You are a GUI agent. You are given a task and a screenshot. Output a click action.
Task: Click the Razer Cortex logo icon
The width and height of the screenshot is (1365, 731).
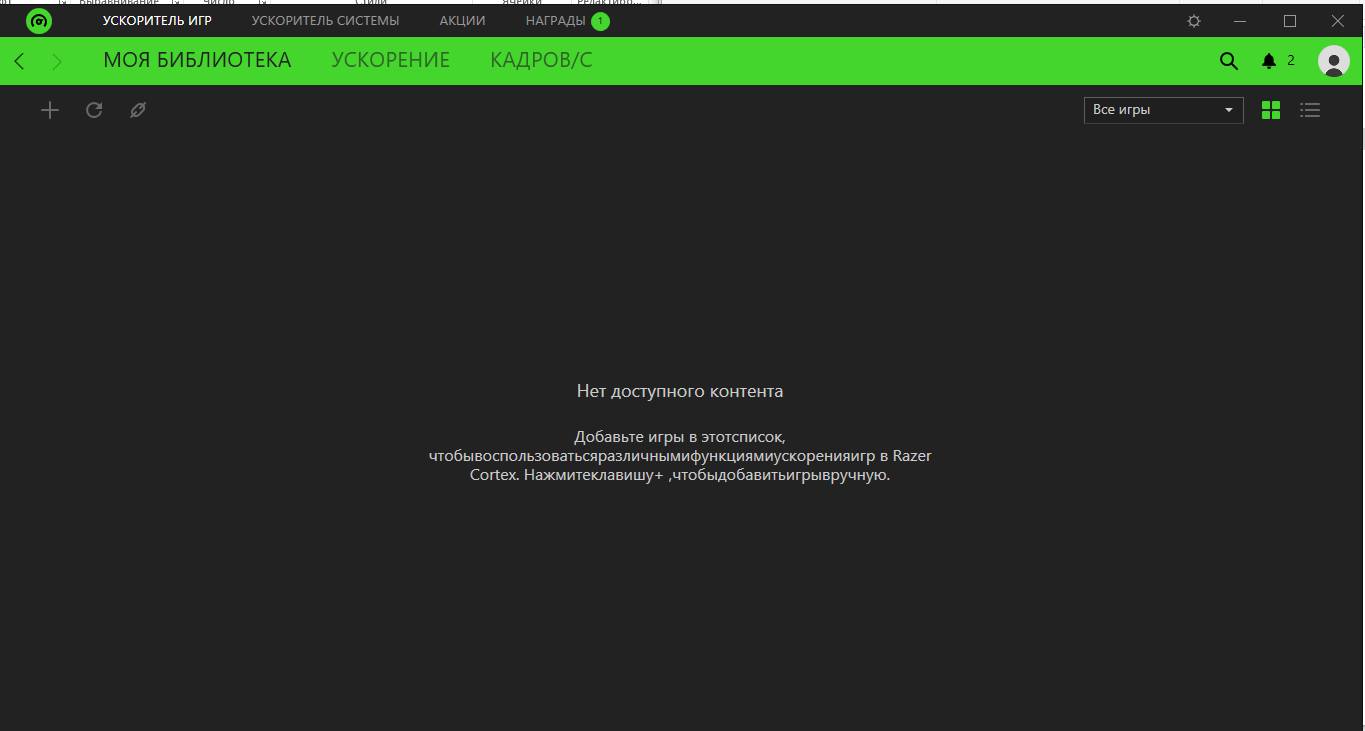[39, 21]
